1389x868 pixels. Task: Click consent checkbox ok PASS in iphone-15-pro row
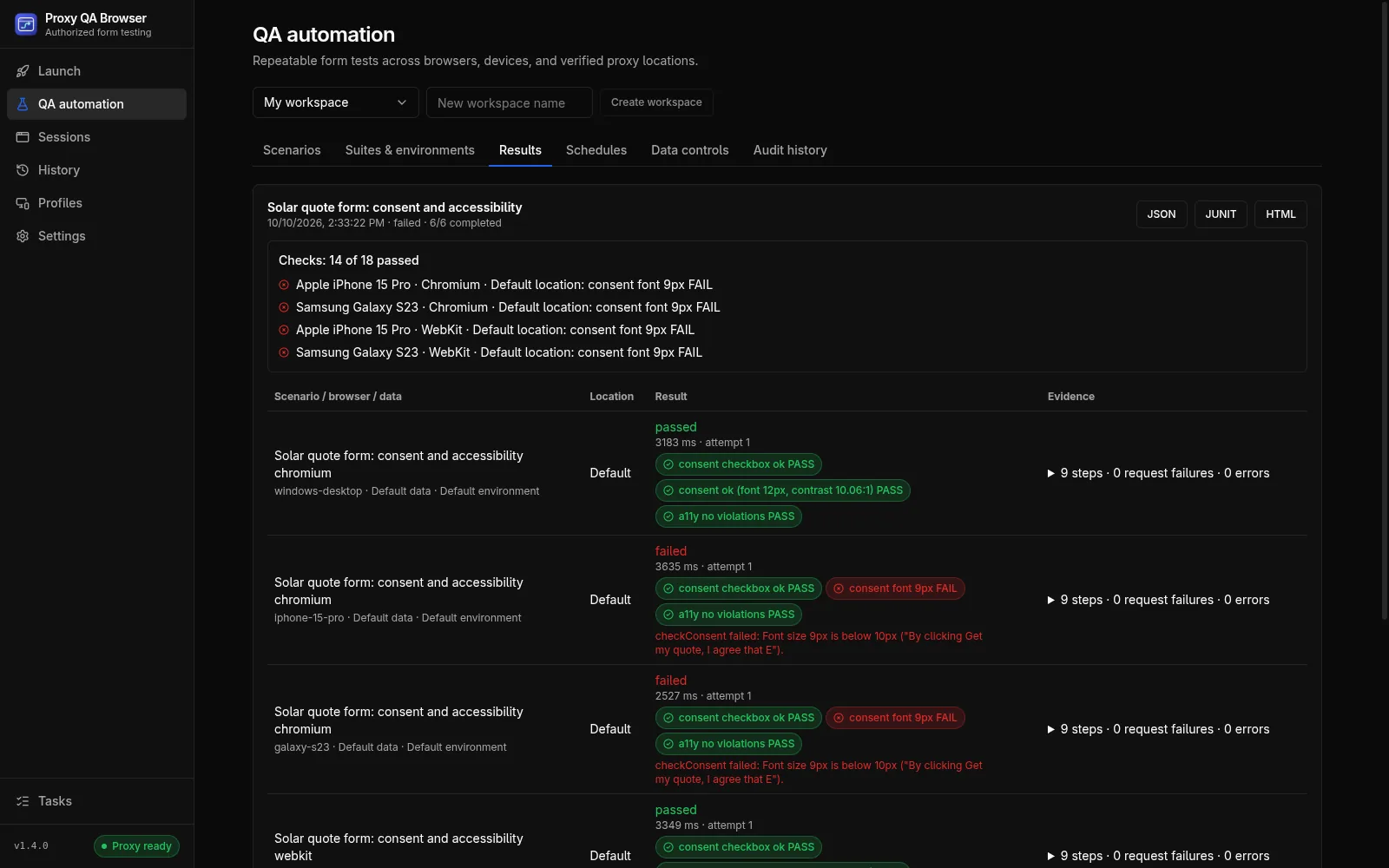pos(739,589)
